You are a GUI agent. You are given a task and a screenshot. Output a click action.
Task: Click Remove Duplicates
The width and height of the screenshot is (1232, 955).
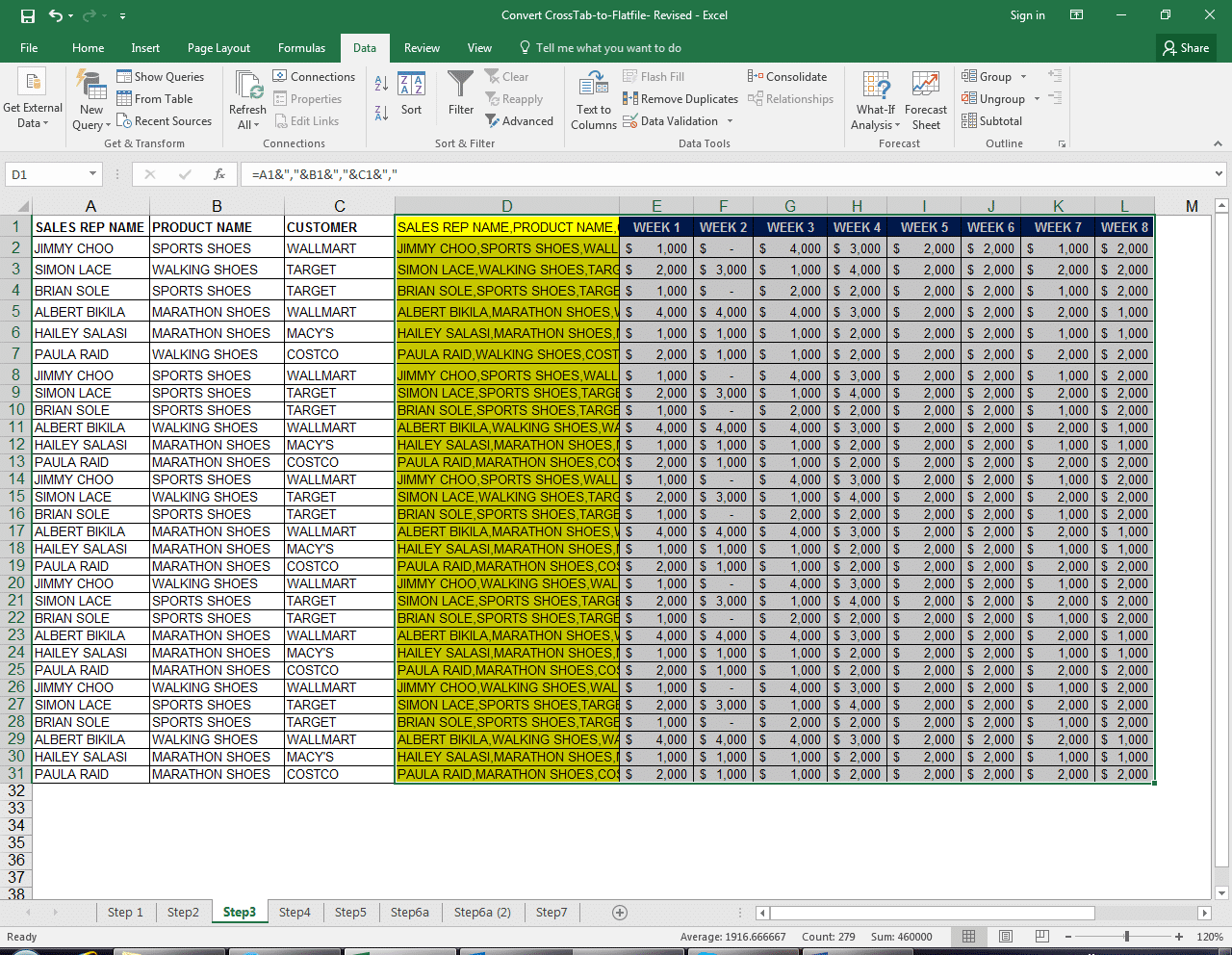tap(680, 99)
